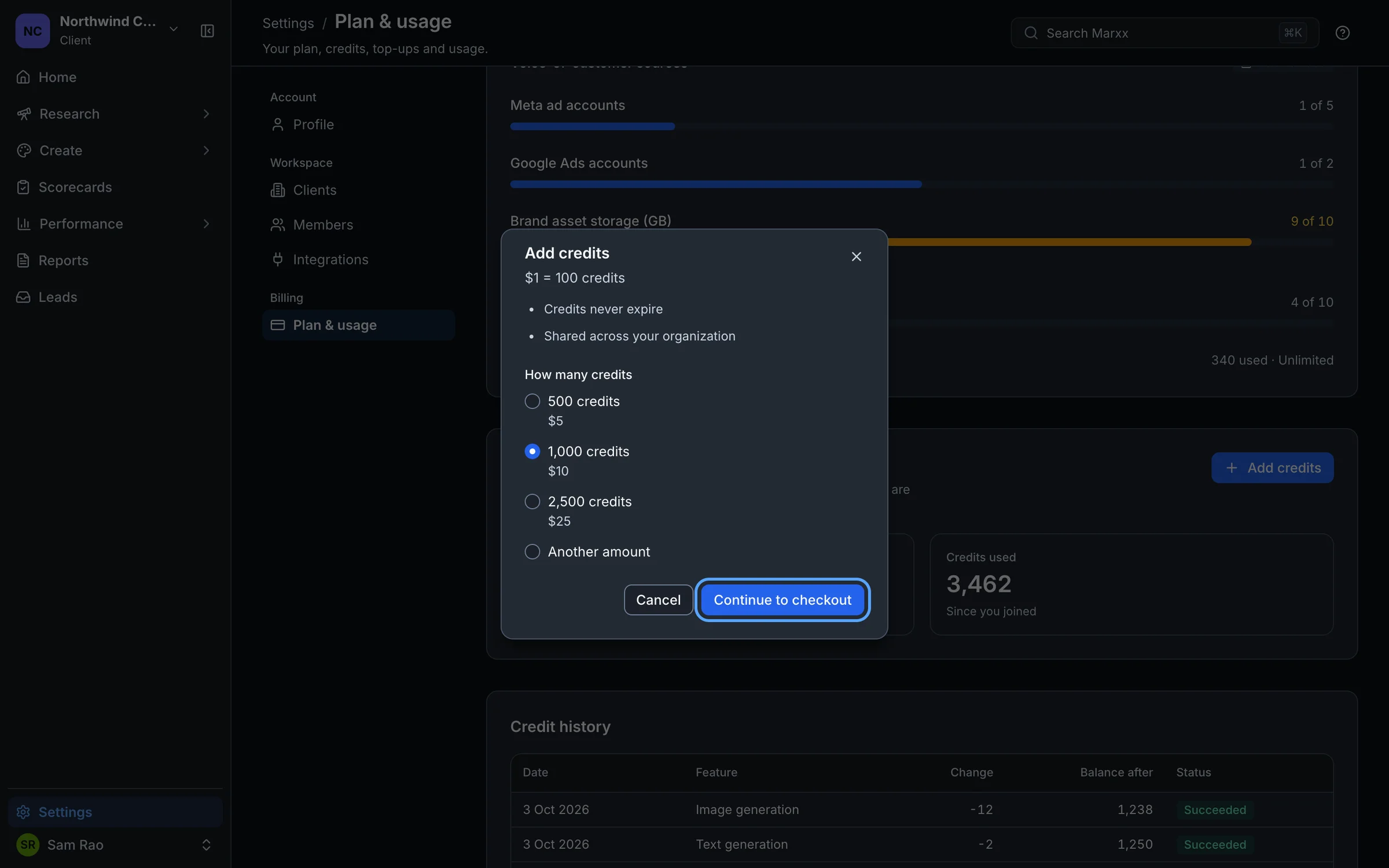
Task: Expand the Performance submenu chevron
Action: tap(206, 224)
